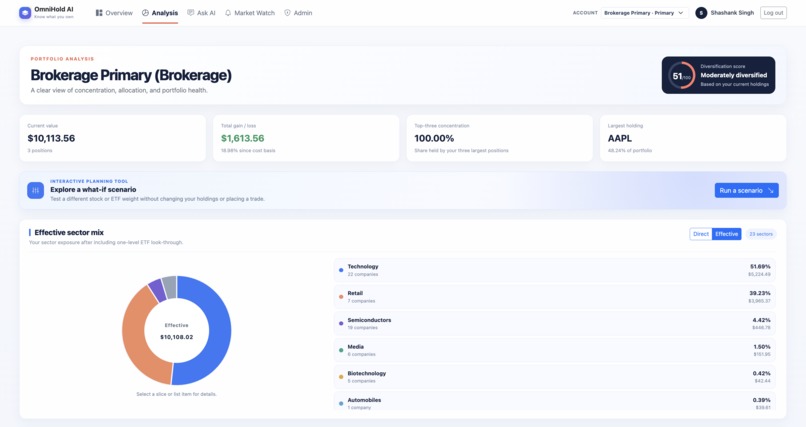Click the Market Watch bell icon
This screenshot has height=427, width=806.
(x=228, y=13)
